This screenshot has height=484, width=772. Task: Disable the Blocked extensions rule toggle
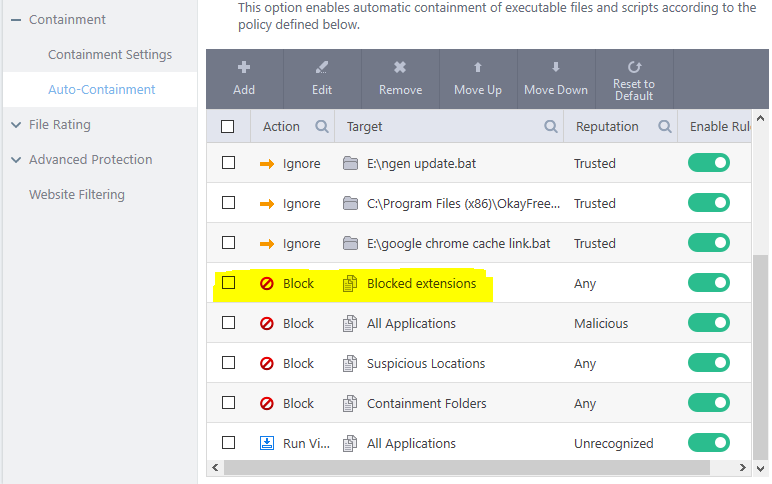708,283
